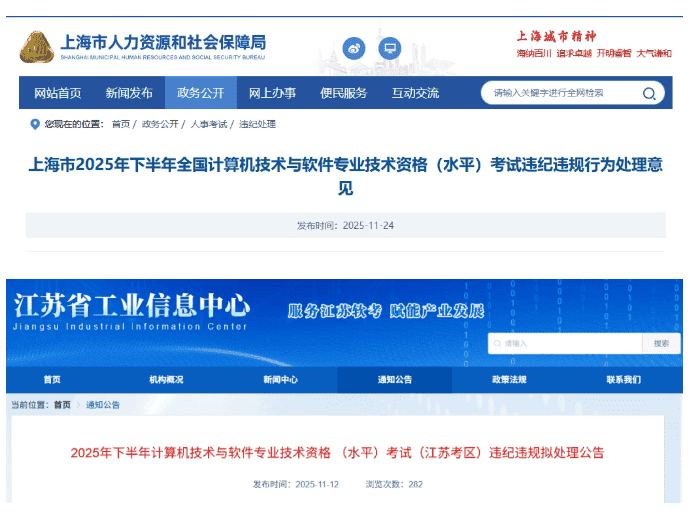Open 新闻发布 menu item

click(129, 93)
